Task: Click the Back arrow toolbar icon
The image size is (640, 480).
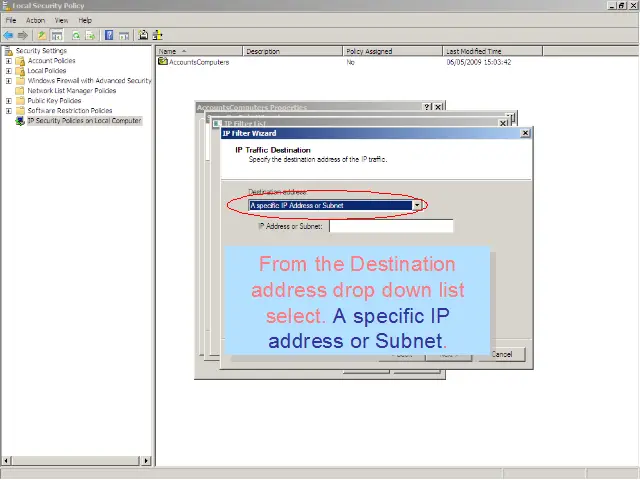Action: [8, 35]
